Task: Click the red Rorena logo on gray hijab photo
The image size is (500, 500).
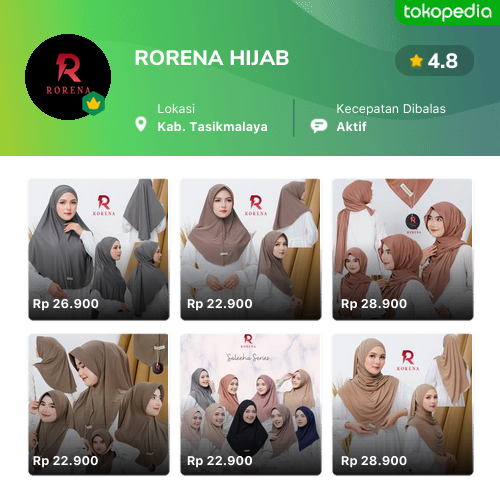Action: tap(104, 205)
